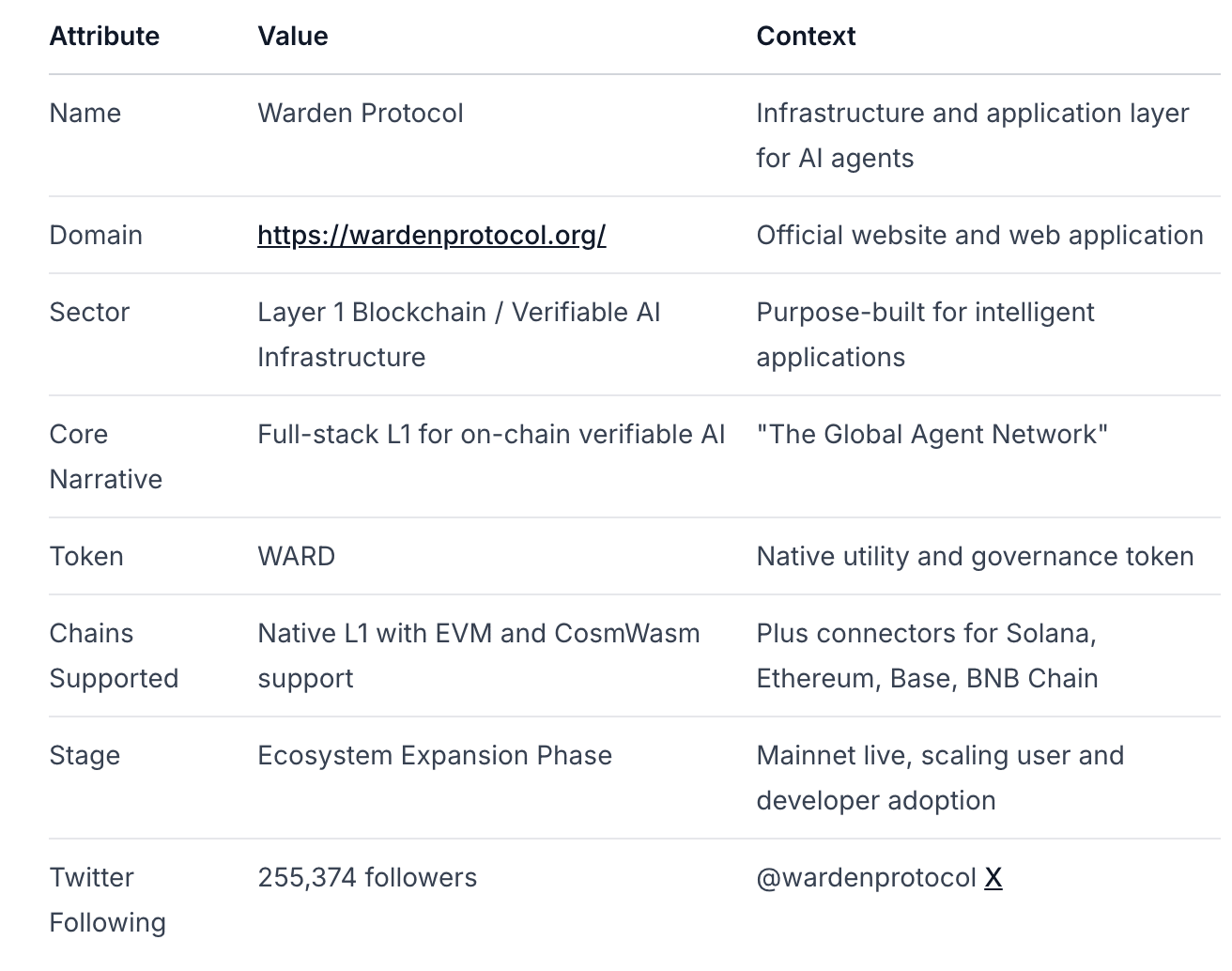The image size is (1232, 971).
Task: Click the Domain attribute label
Action: (x=96, y=235)
